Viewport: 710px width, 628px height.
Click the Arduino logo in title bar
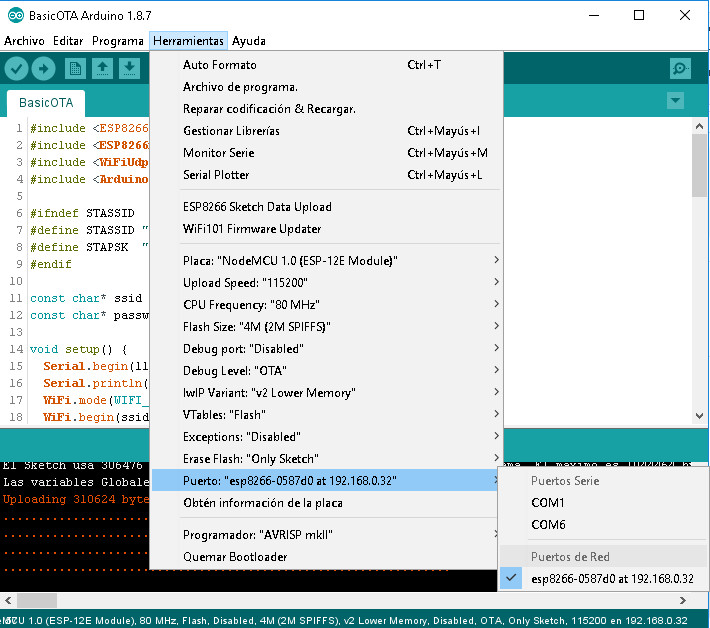15,15
